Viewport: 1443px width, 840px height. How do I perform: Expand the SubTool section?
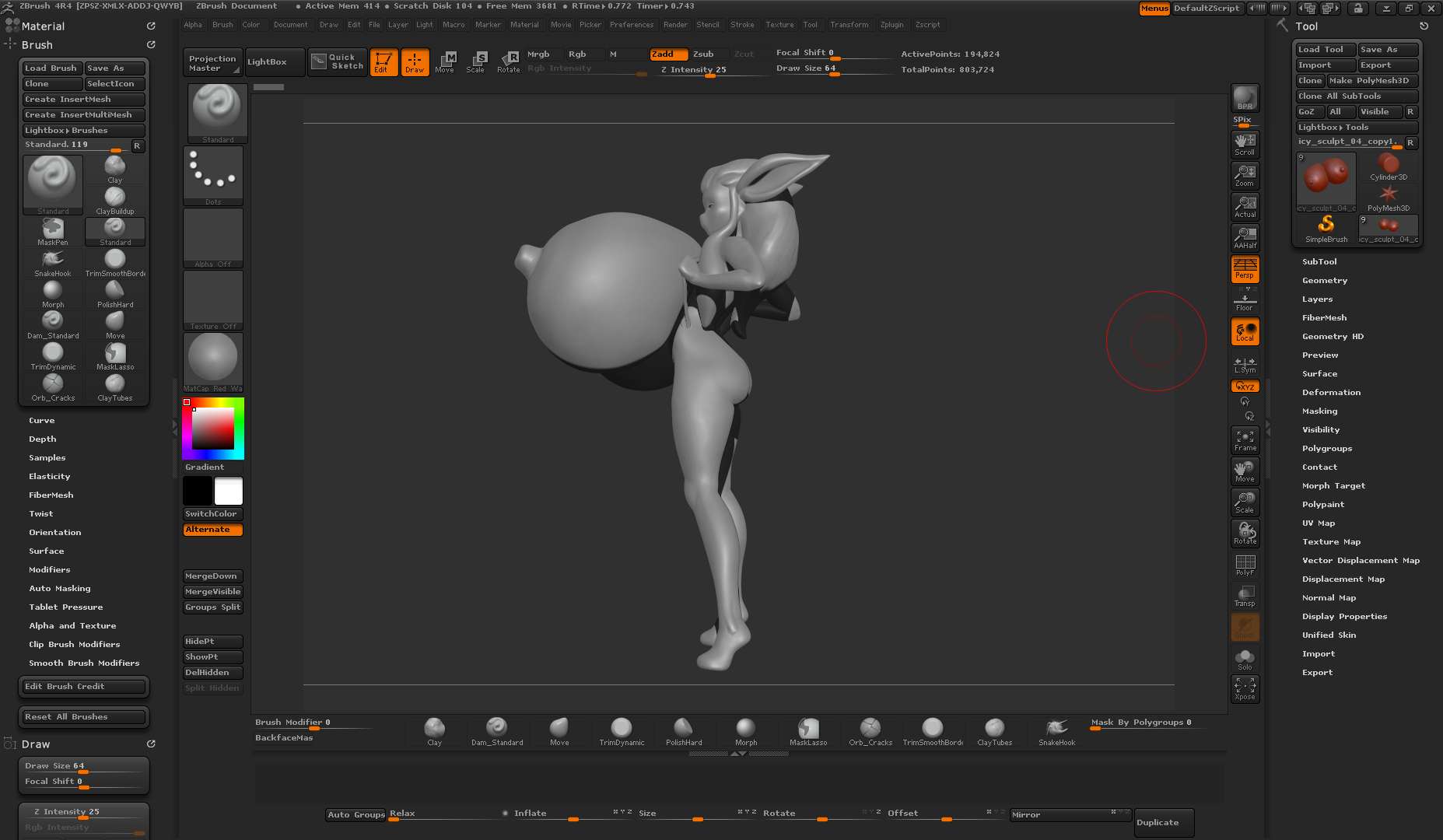pos(1319,262)
